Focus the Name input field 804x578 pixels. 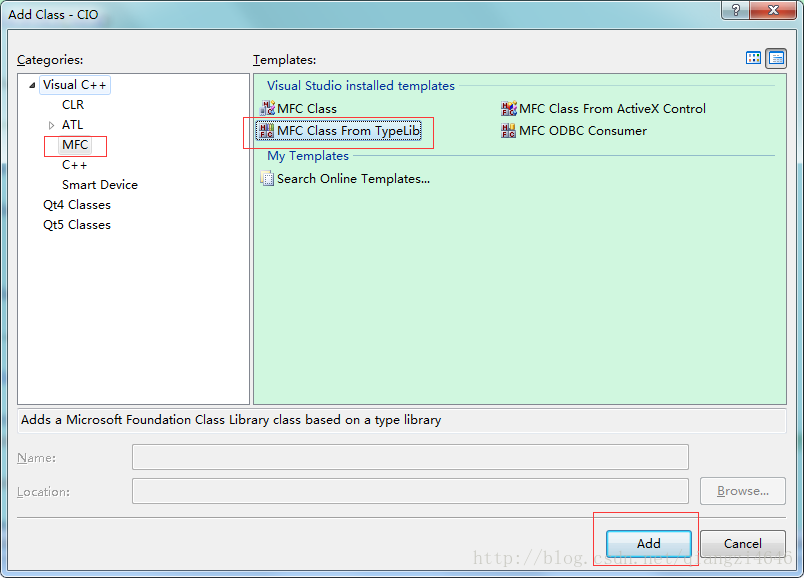tap(410, 457)
